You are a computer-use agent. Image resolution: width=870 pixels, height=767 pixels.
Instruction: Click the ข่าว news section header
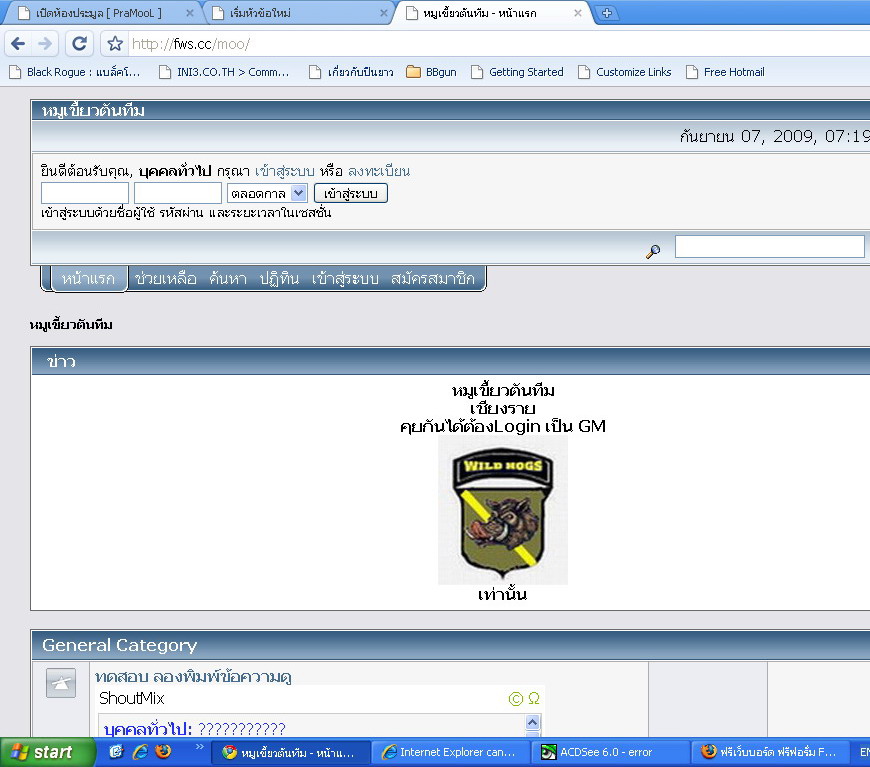pyautogui.click(x=61, y=362)
